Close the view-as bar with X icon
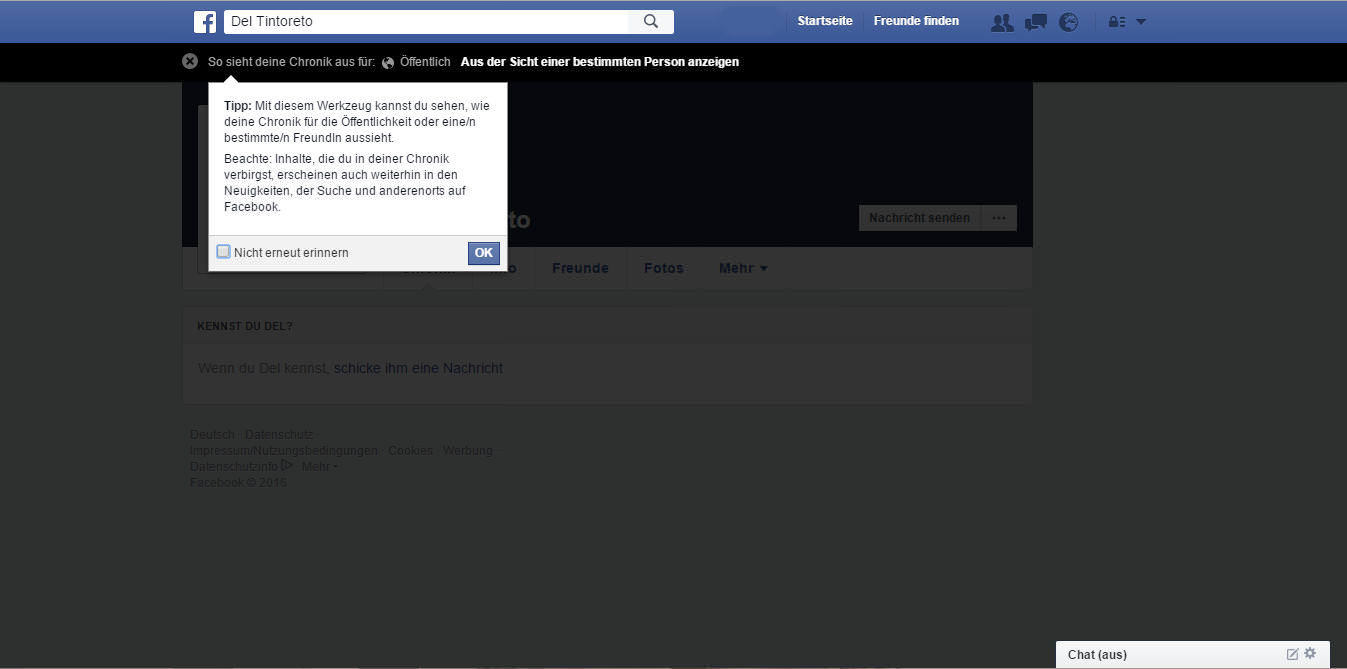Viewport: 1347px width, 669px height. (x=190, y=61)
